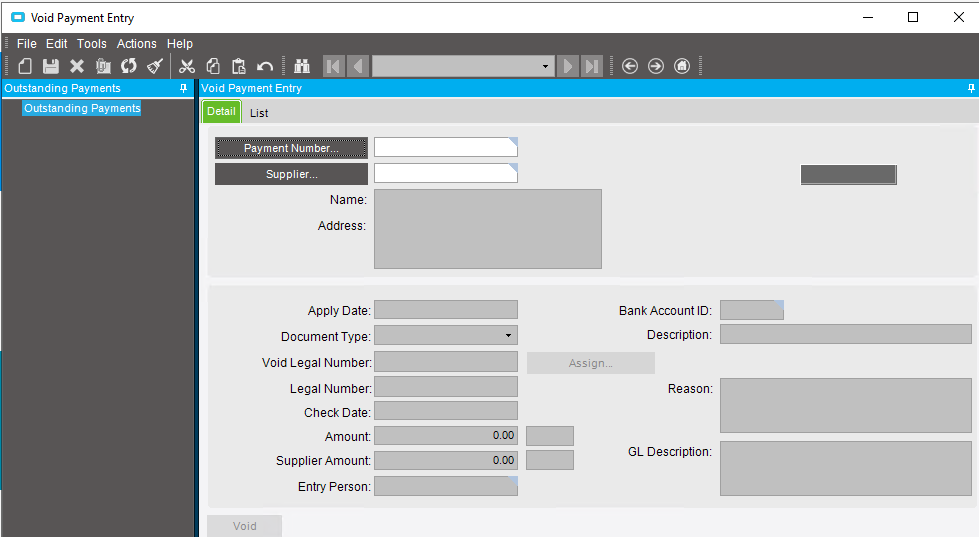Click the Reason text box
This screenshot has height=537, width=979.
[x=845, y=405]
